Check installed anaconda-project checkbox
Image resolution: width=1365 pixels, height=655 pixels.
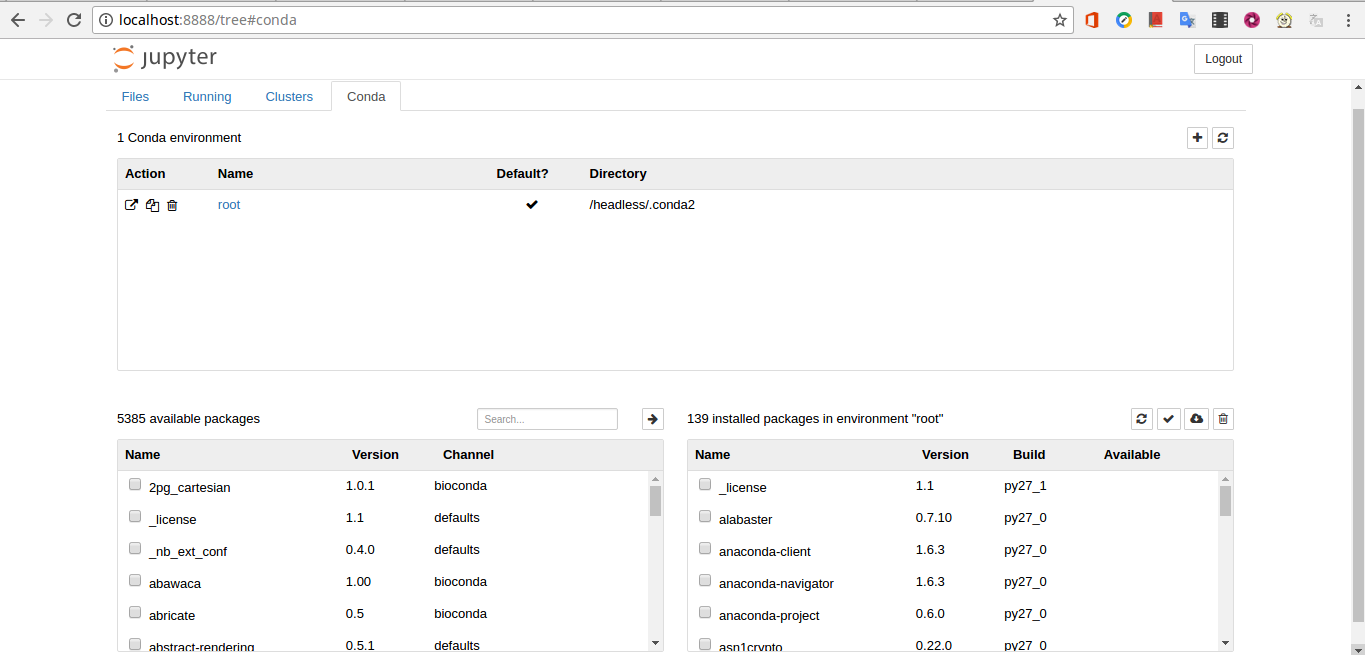click(705, 613)
